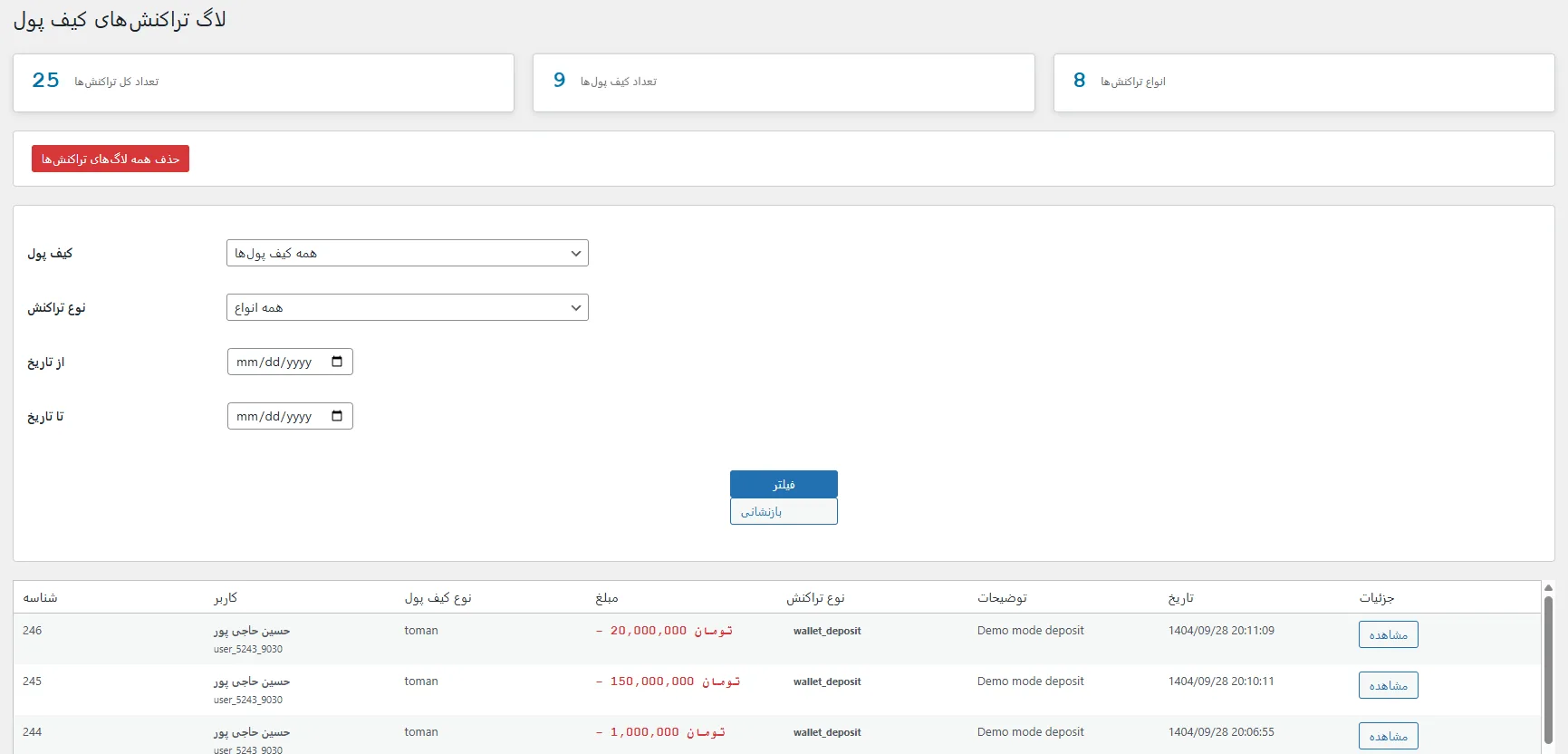Open the نوع تراکنش type dropdown
This screenshot has height=754, width=1568.
pos(407,307)
